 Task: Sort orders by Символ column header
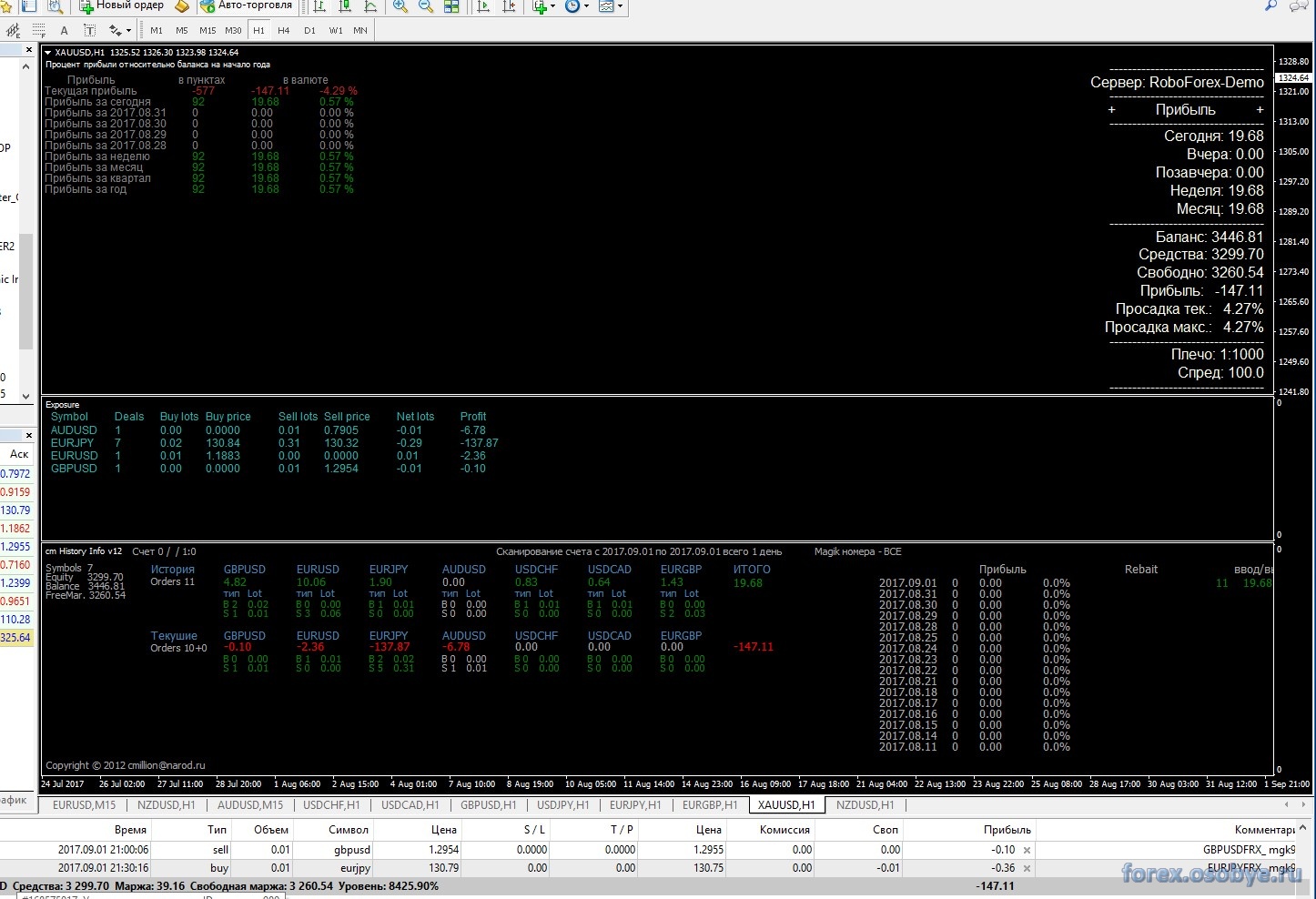click(349, 830)
